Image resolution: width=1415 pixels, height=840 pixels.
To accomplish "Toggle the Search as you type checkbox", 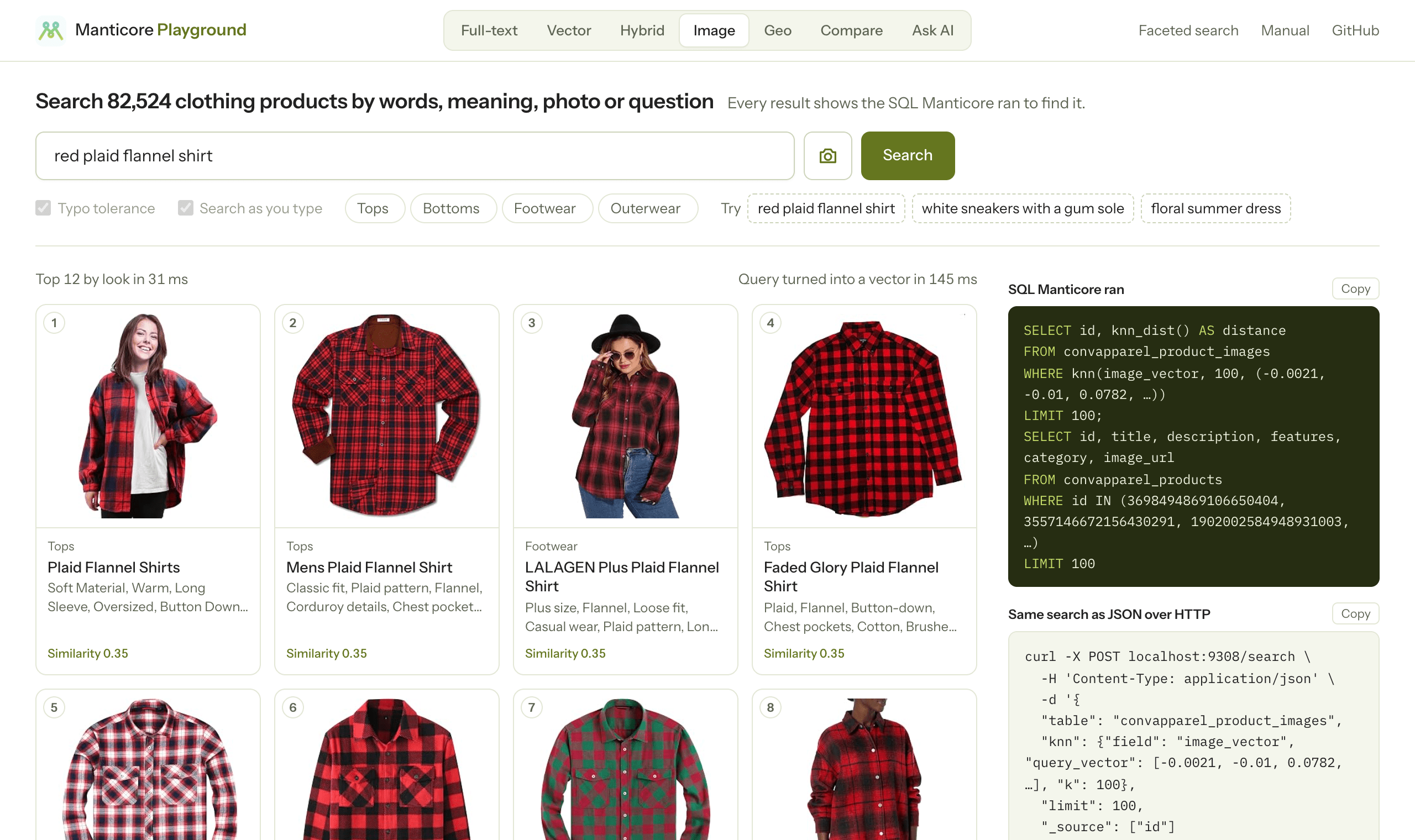I will pyautogui.click(x=185, y=208).
